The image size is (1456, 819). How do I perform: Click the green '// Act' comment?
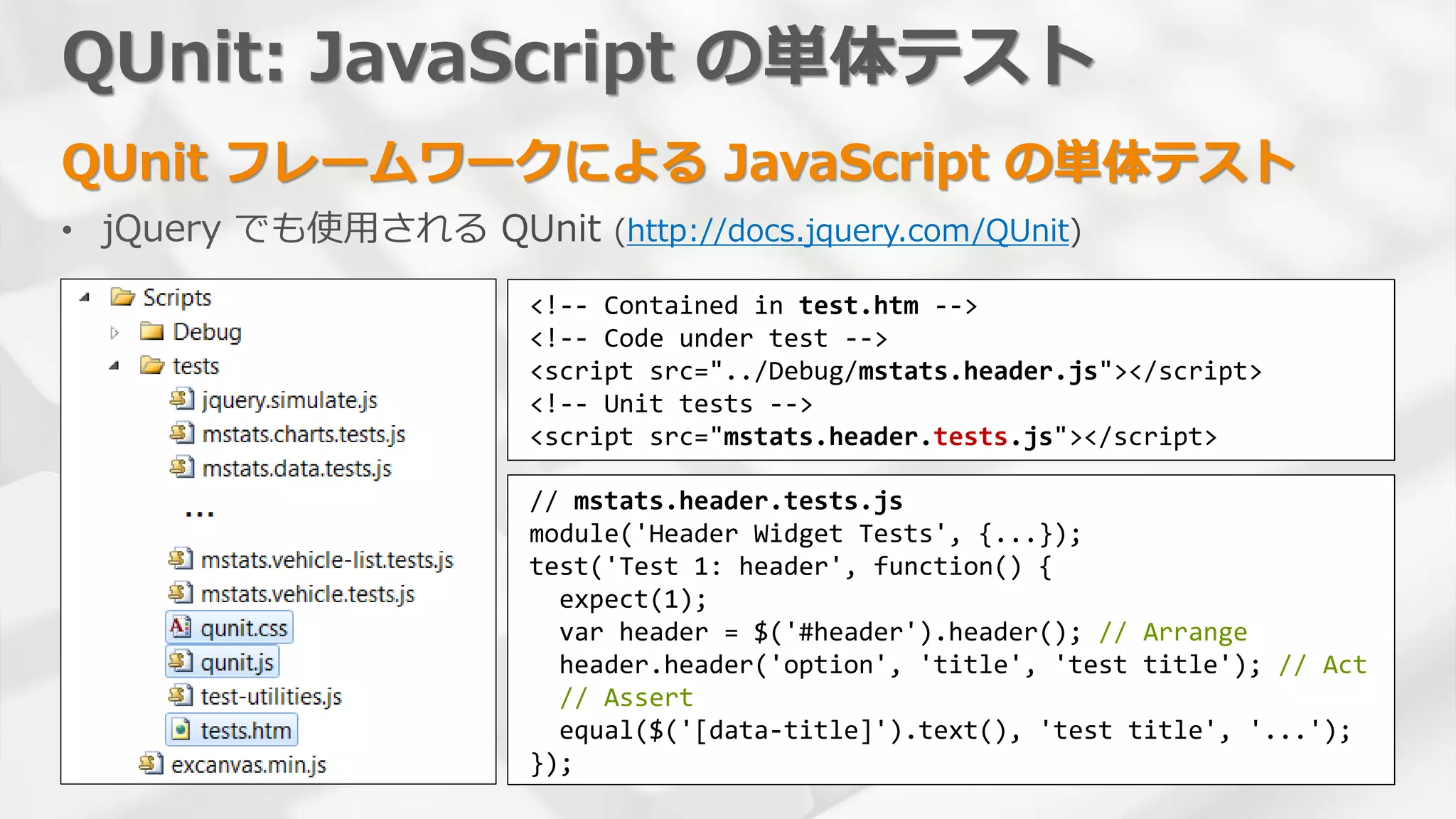point(1322,665)
